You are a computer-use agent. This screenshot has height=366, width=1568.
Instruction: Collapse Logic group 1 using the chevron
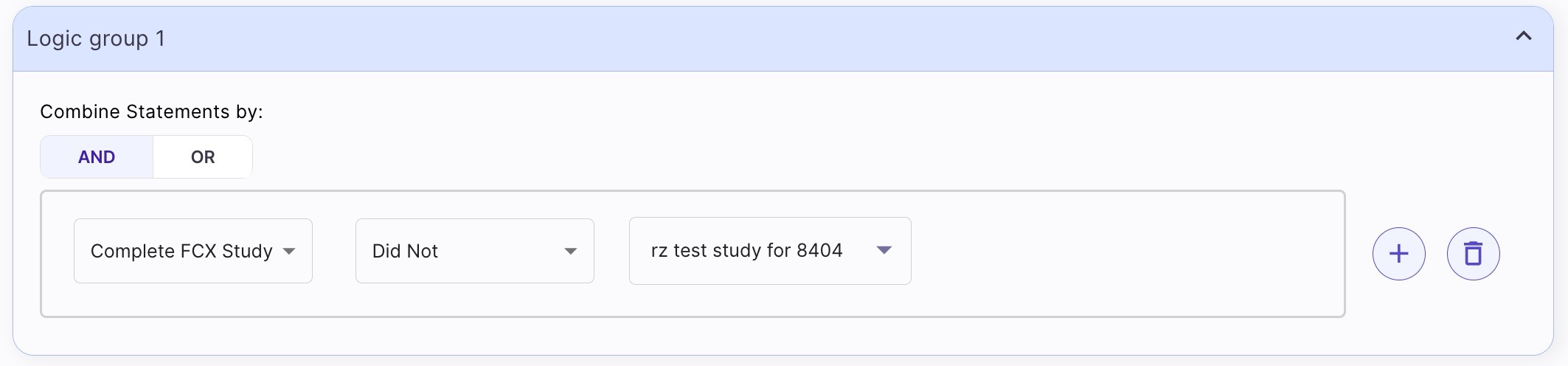click(x=1524, y=36)
